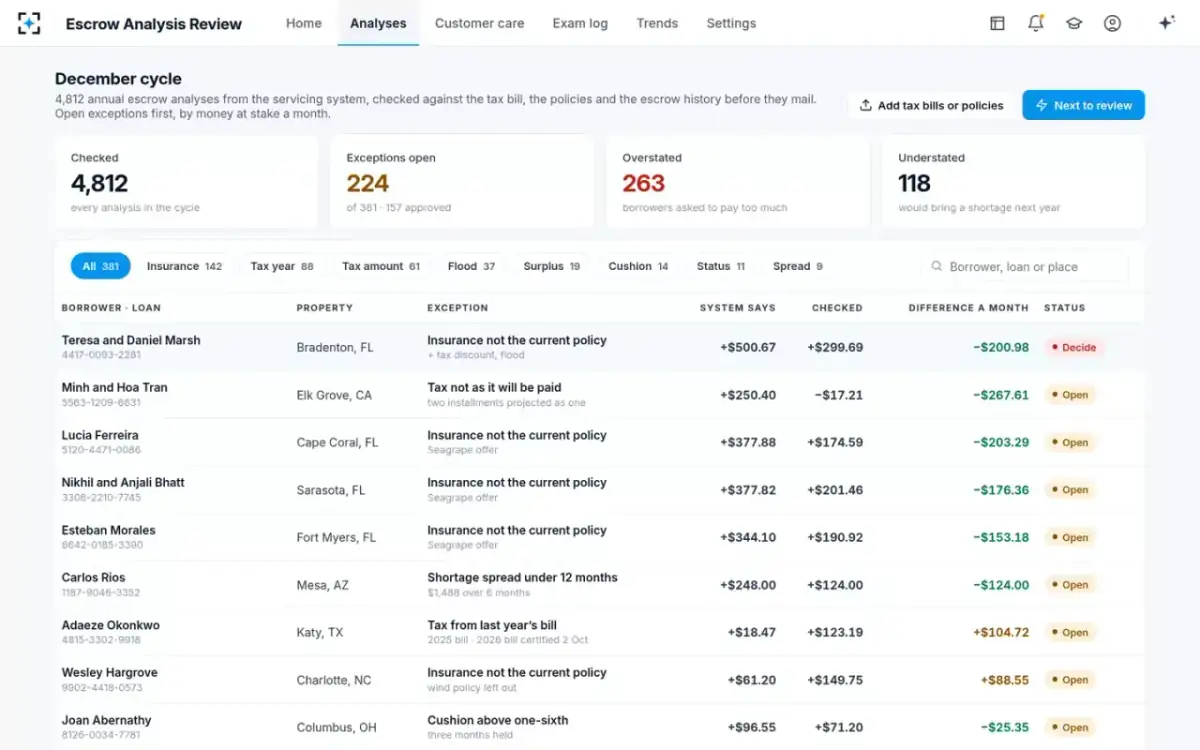Image resolution: width=1200 pixels, height=750 pixels.
Task: Filter by Tax amount exceptions
Action: 381,266
